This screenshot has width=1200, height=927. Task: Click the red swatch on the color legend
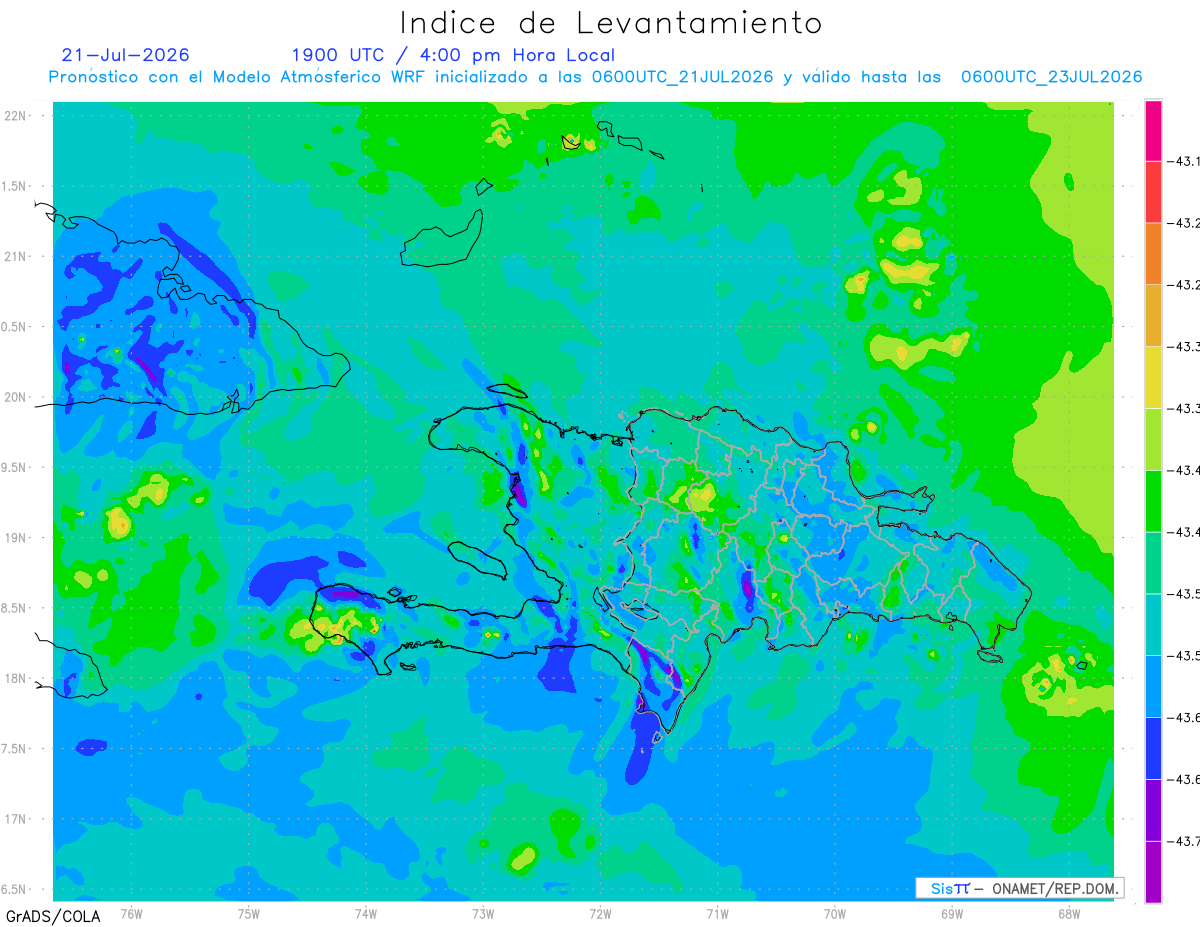pos(1153,191)
